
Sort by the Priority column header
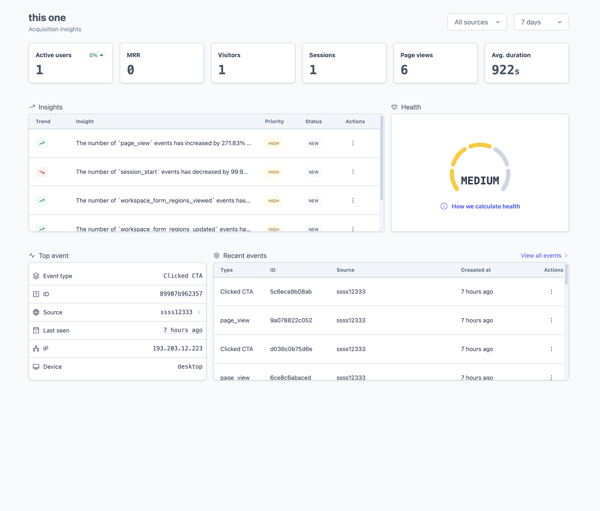pyautogui.click(x=274, y=121)
